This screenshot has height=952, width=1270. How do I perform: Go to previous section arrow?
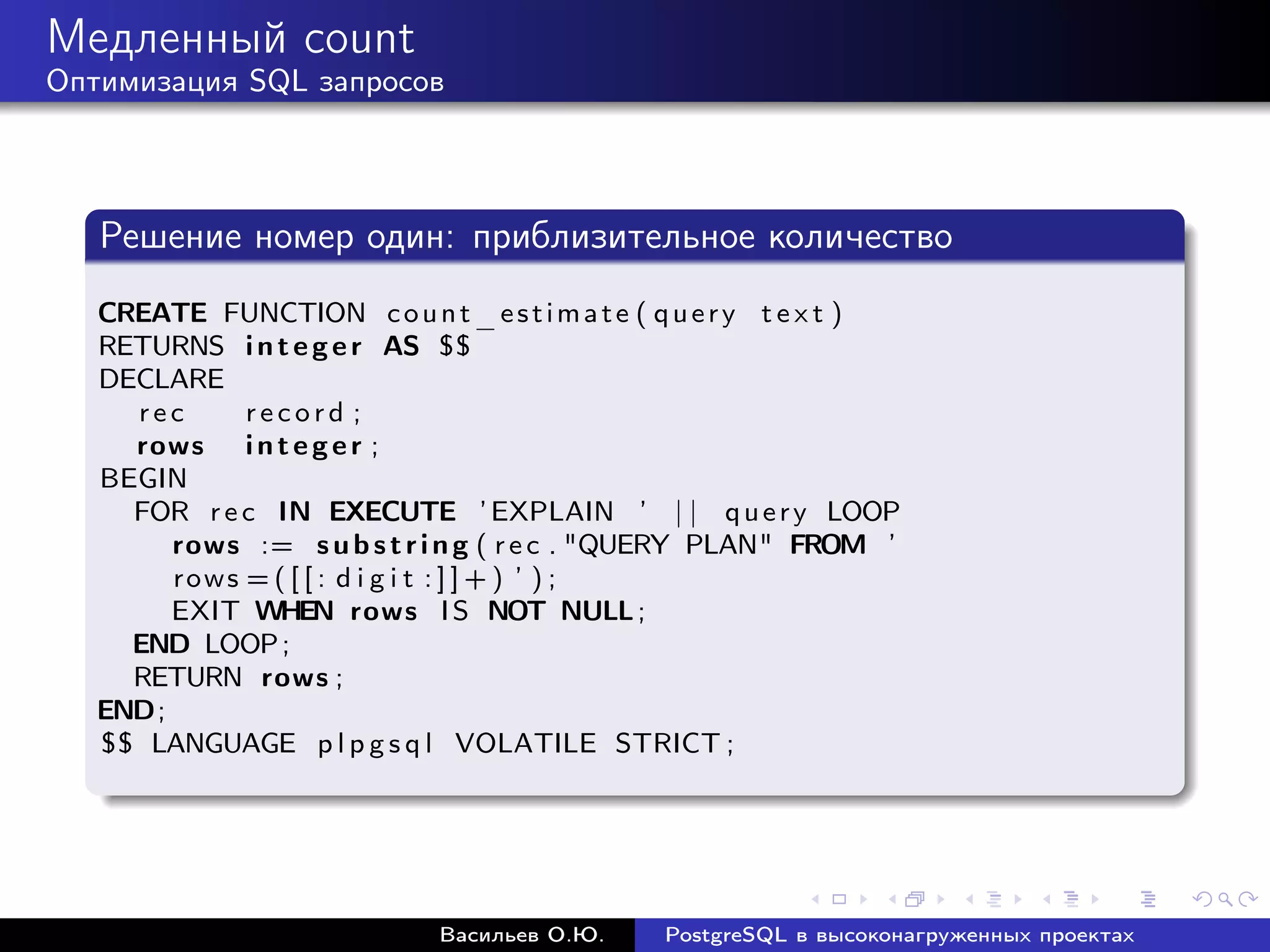click(x=1047, y=899)
